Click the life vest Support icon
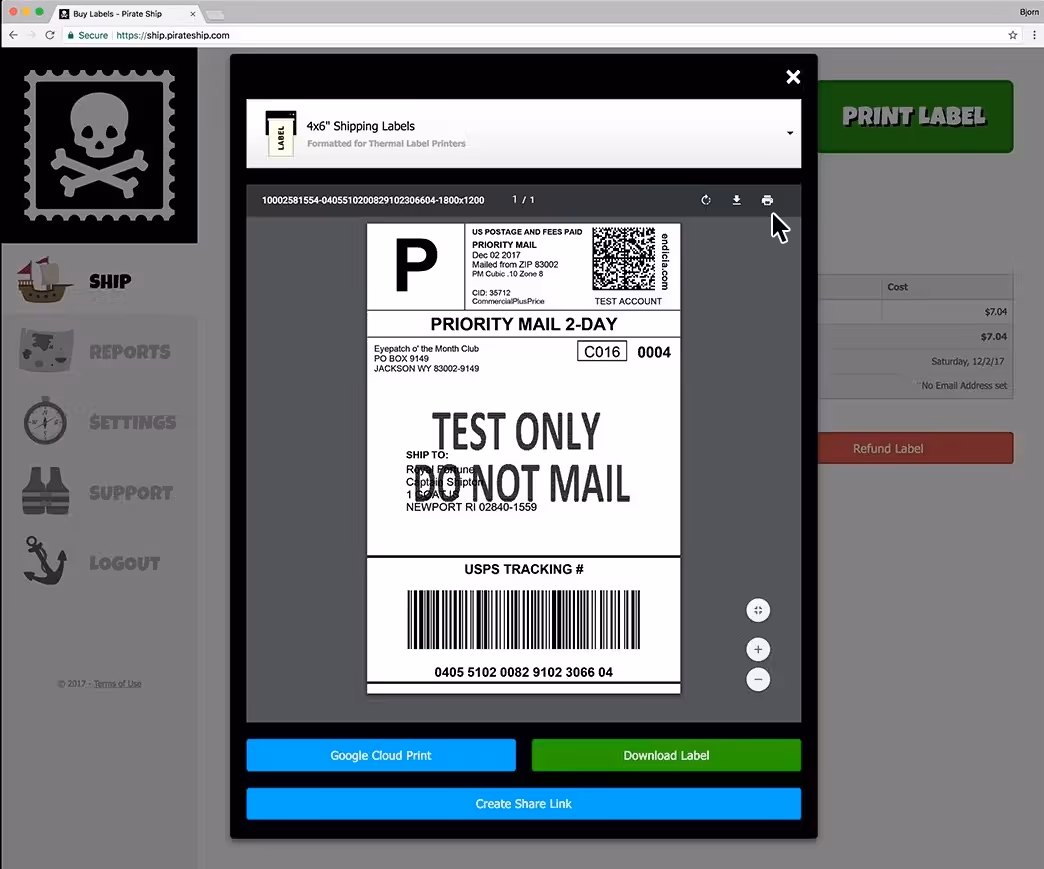1044x869 pixels. tap(45, 491)
